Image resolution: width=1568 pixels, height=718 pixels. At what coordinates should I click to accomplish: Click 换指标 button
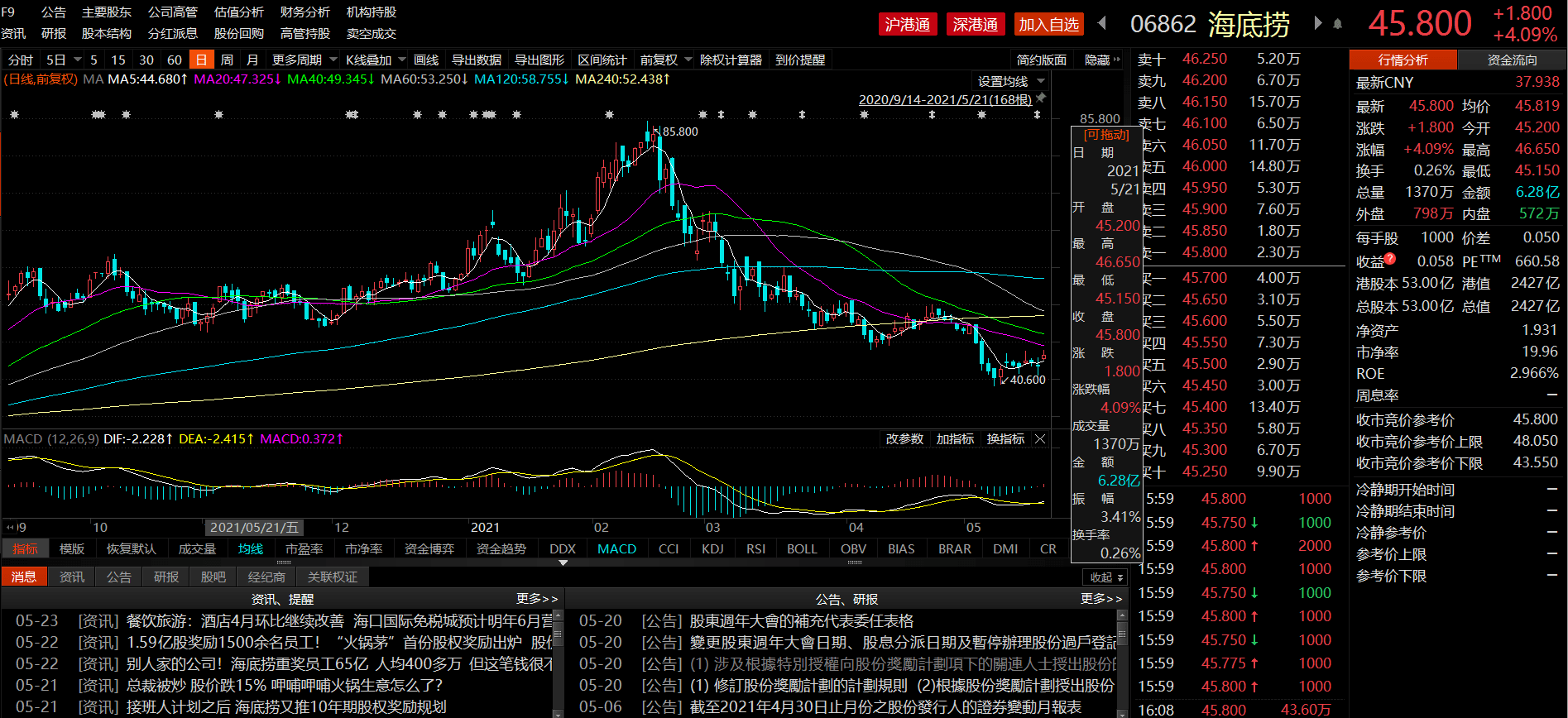tap(1005, 439)
